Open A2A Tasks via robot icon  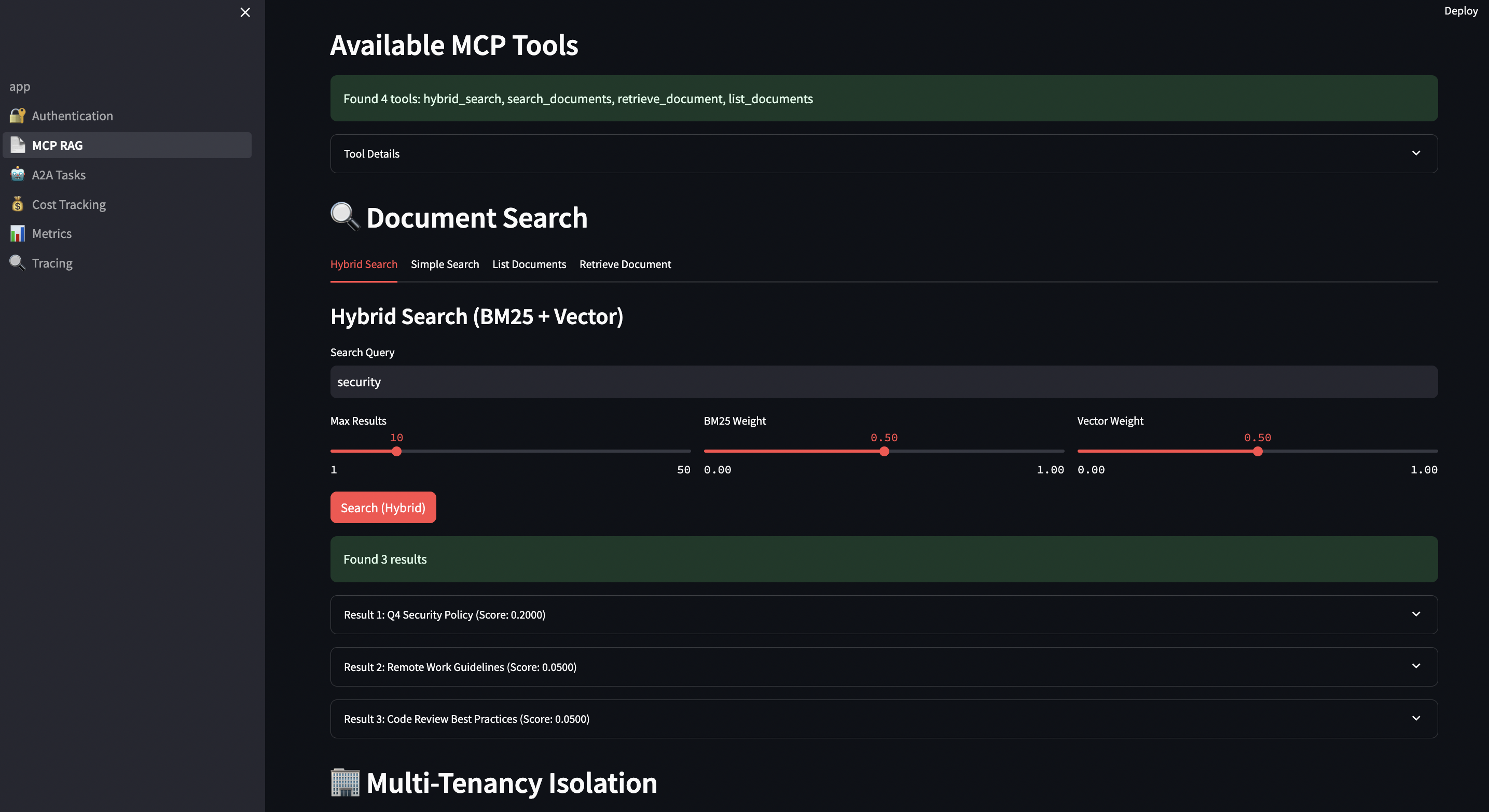tap(17, 174)
